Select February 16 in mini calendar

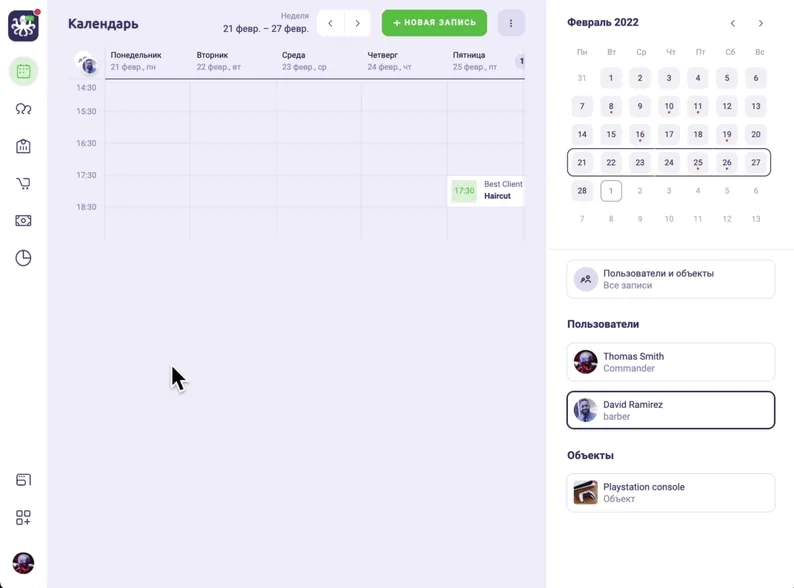(640, 134)
